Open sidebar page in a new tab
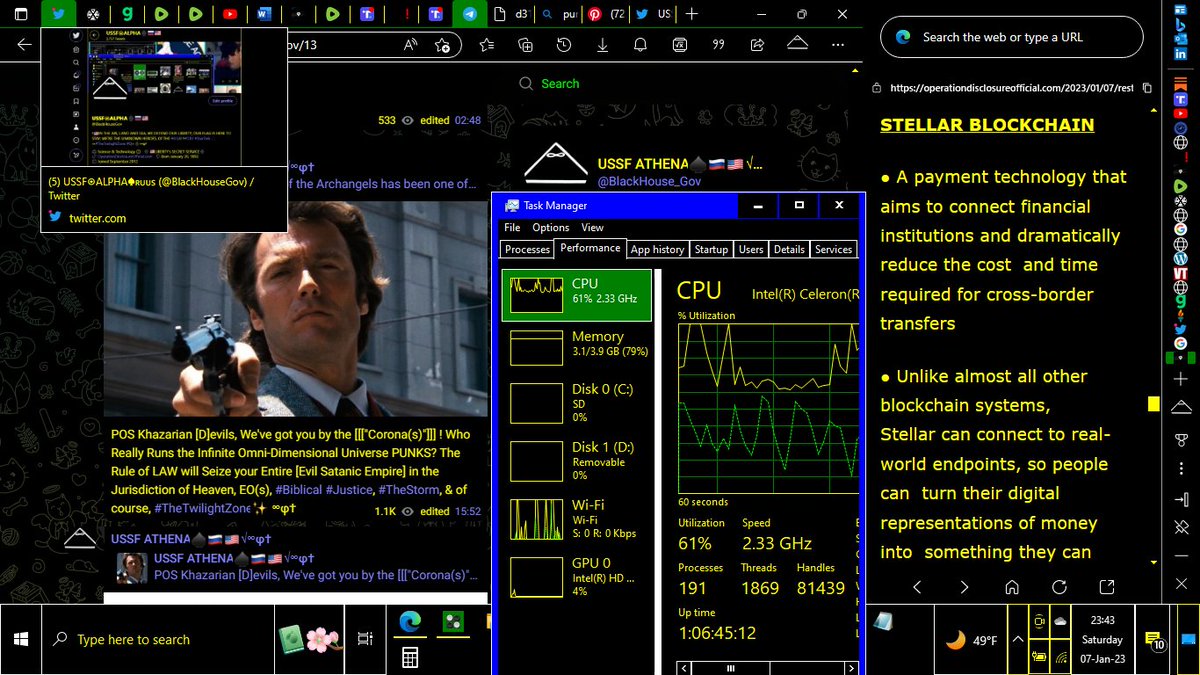 tap(1107, 587)
